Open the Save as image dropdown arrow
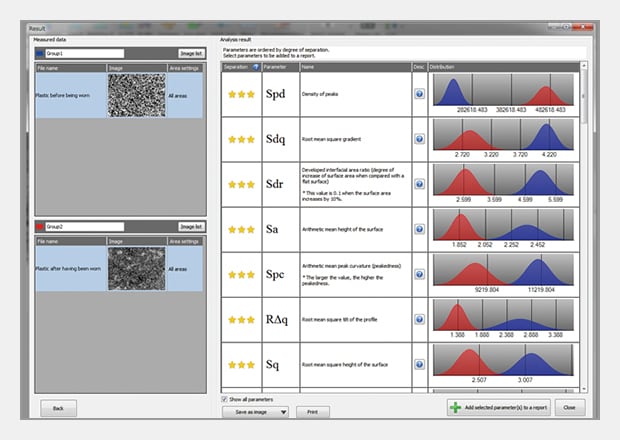Image resolution: width=620 pixels, height=440 pixels. (283, 411)
